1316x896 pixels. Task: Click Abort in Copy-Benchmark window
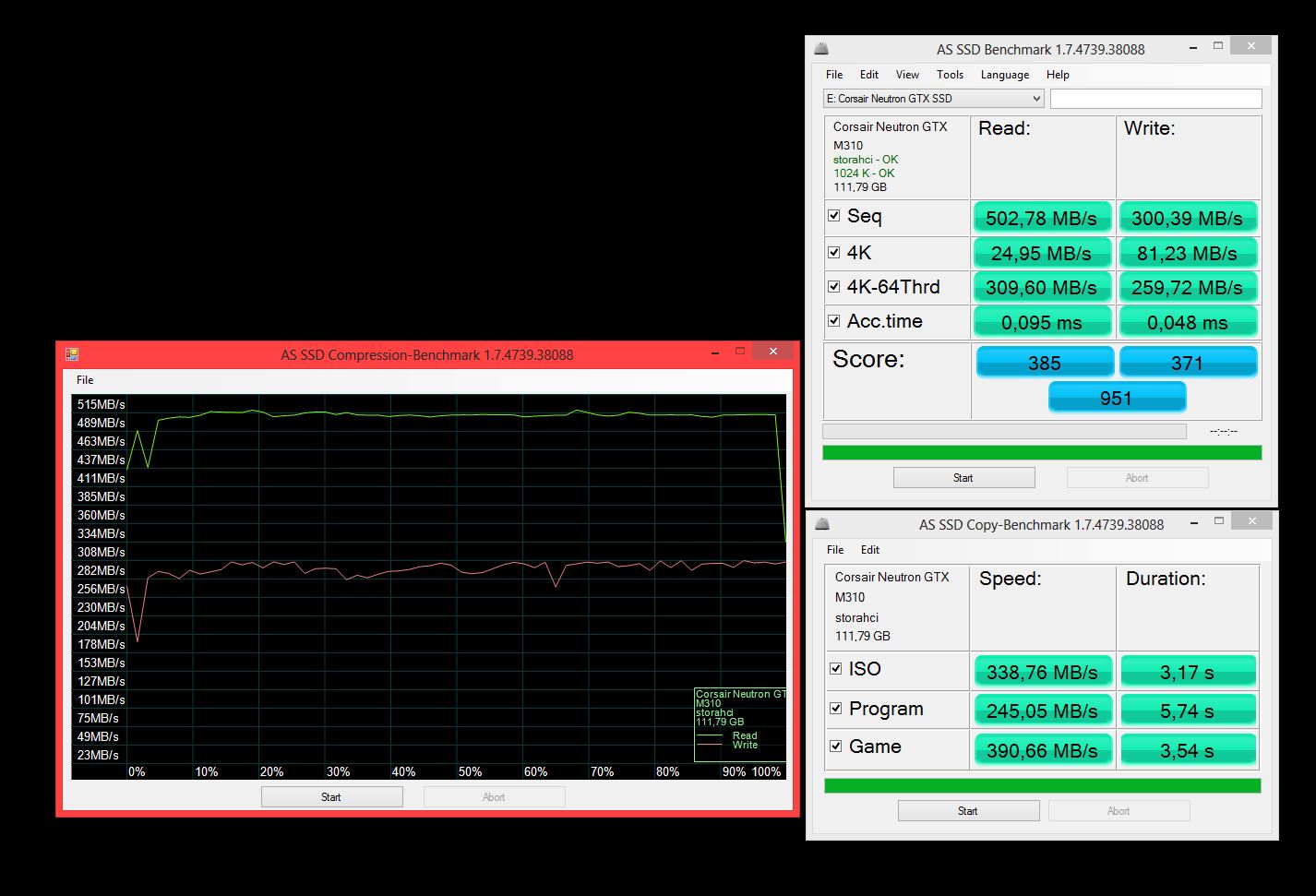point(1119,810)
